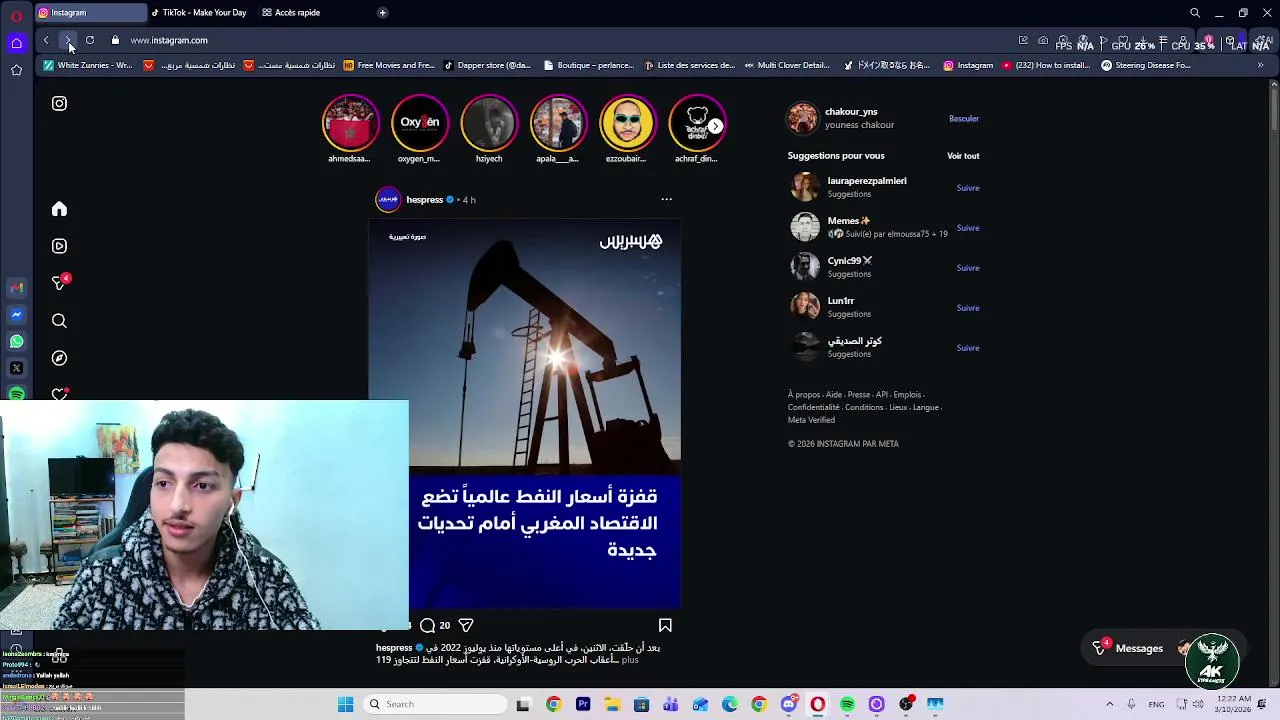
Task: Click Voir tout suggestions link
Action: (963, 156)
